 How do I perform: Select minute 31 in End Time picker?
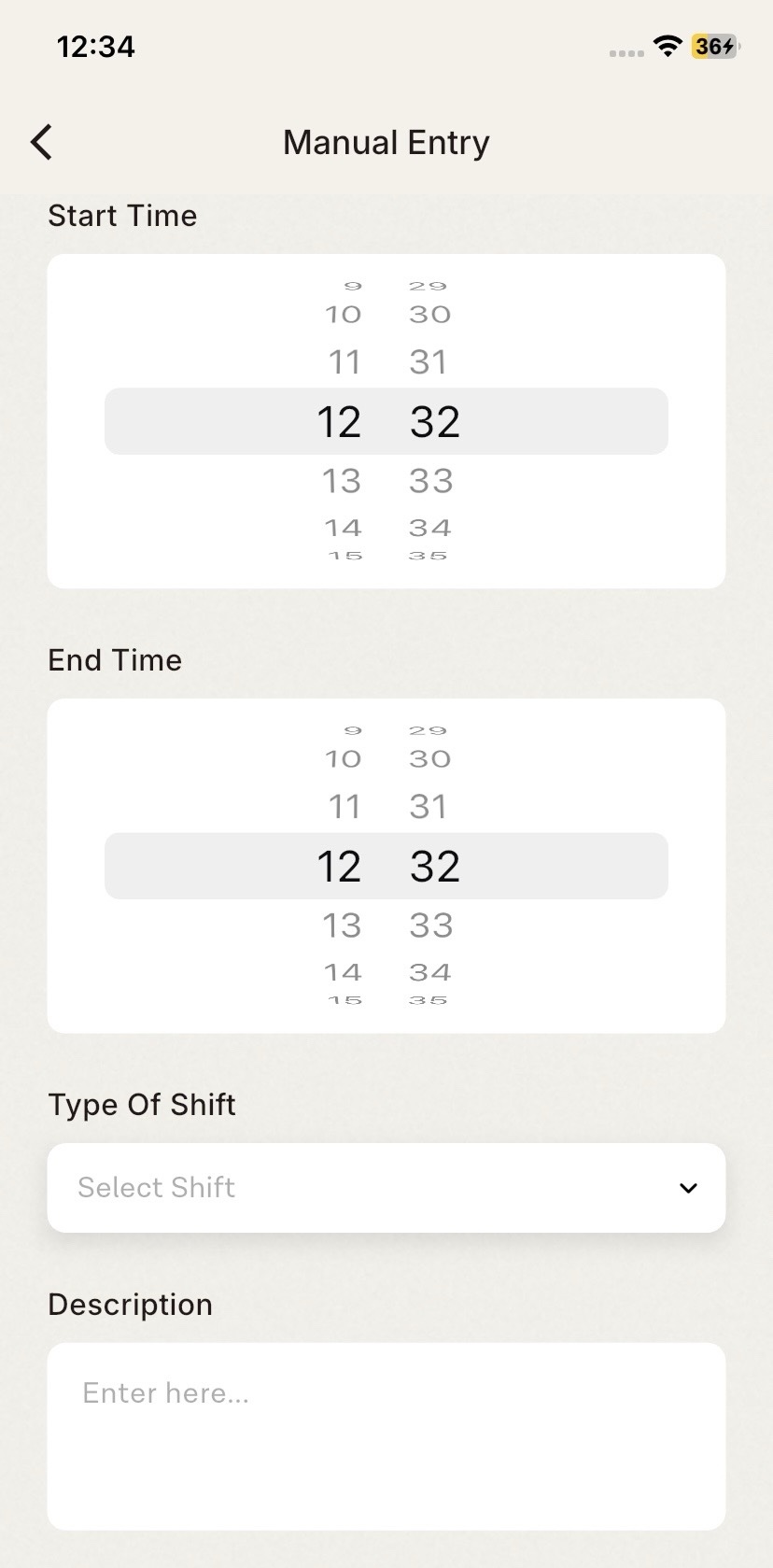429,807
